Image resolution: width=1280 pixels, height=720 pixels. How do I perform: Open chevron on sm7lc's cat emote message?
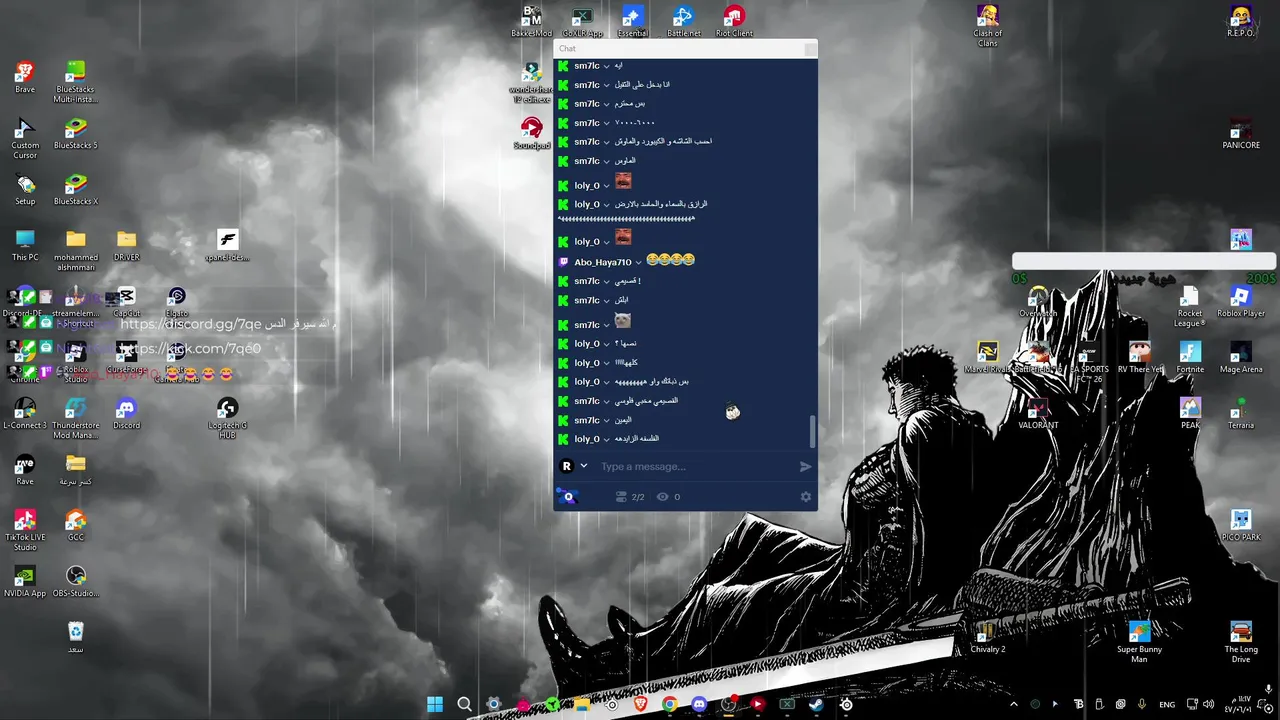coord(606,325)
